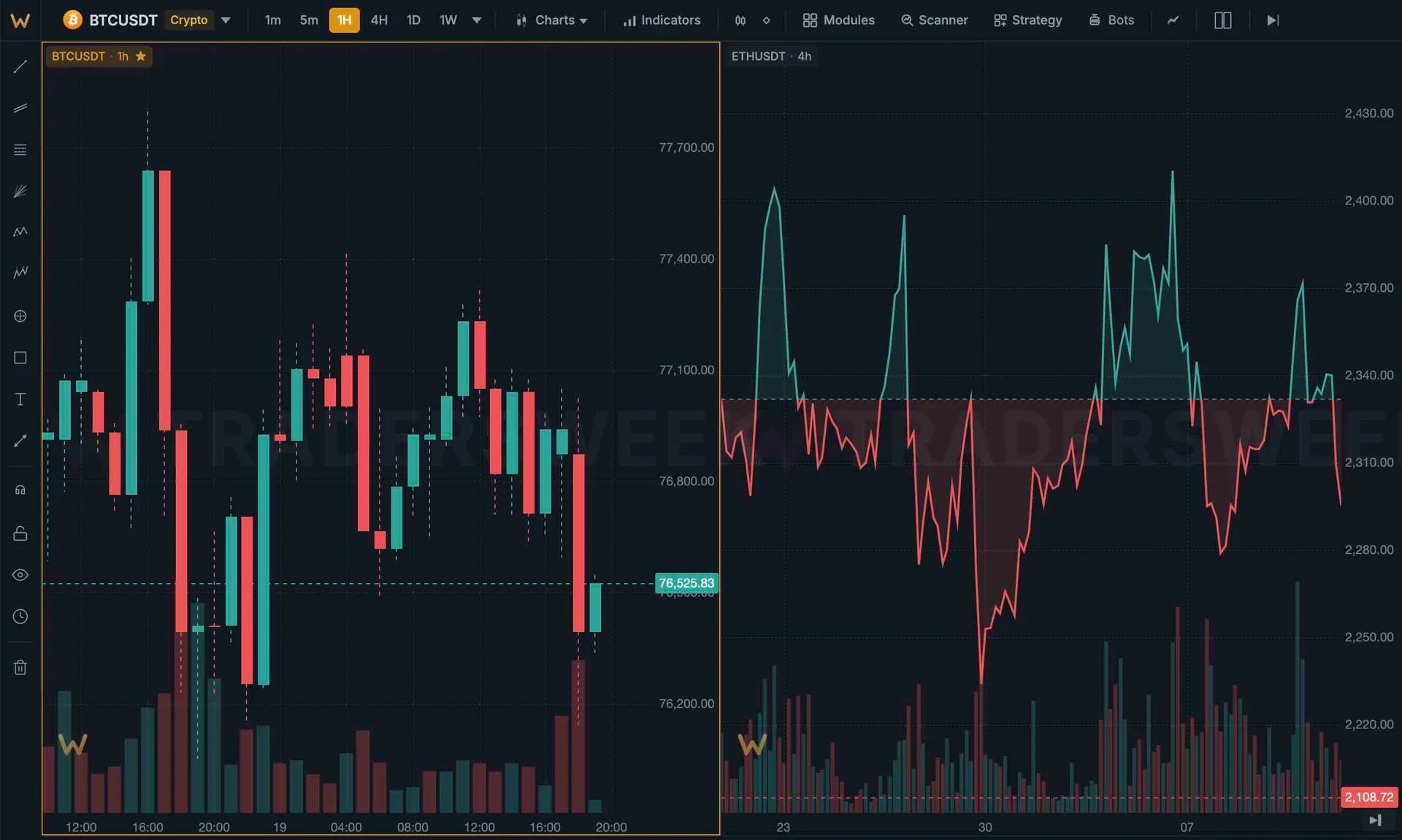Open the Scanner button
Image resolution: width=1402 pixels, height=840 pixels.
pos(934,20)
